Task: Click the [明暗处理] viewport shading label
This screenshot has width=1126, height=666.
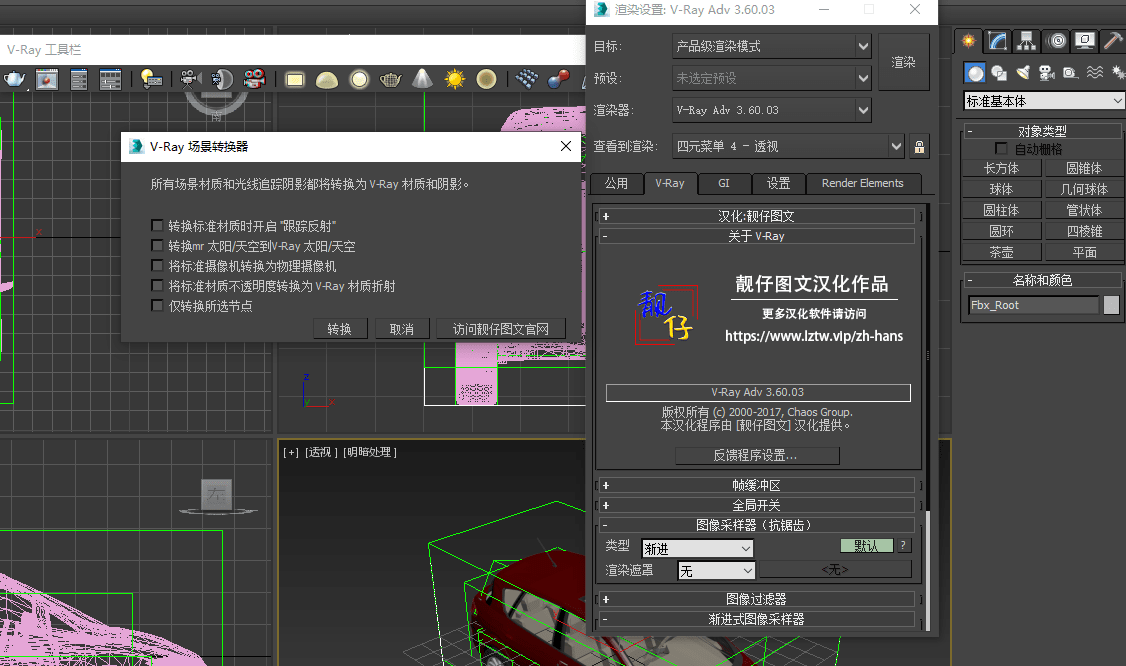Action: (x=370, y=452)
